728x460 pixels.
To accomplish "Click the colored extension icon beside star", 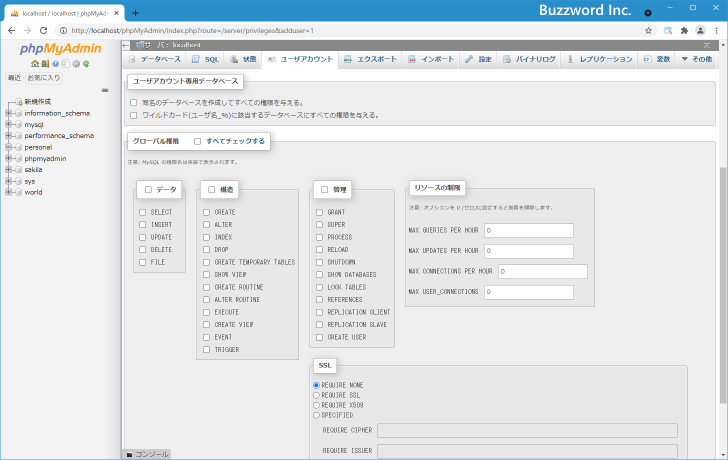I will (668, 31).
